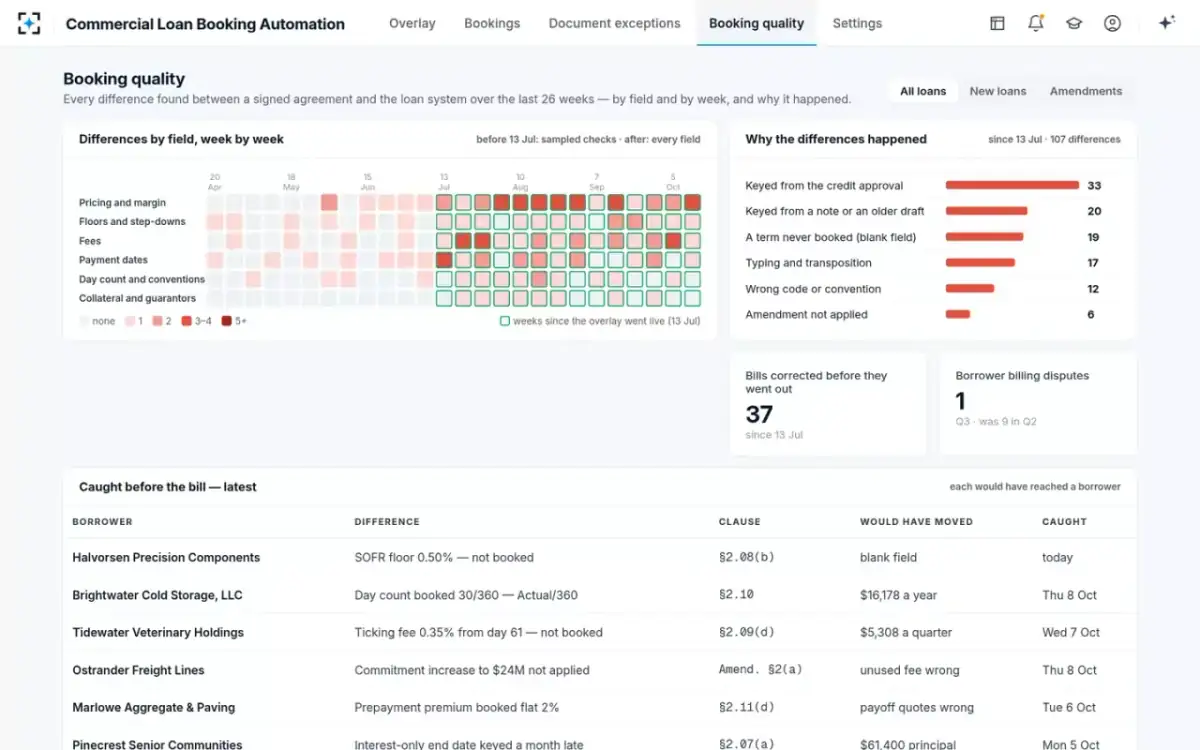Select Pricing and margin cell for 10 Aug week
The image size is (1200, 750).
pos(520,203)
